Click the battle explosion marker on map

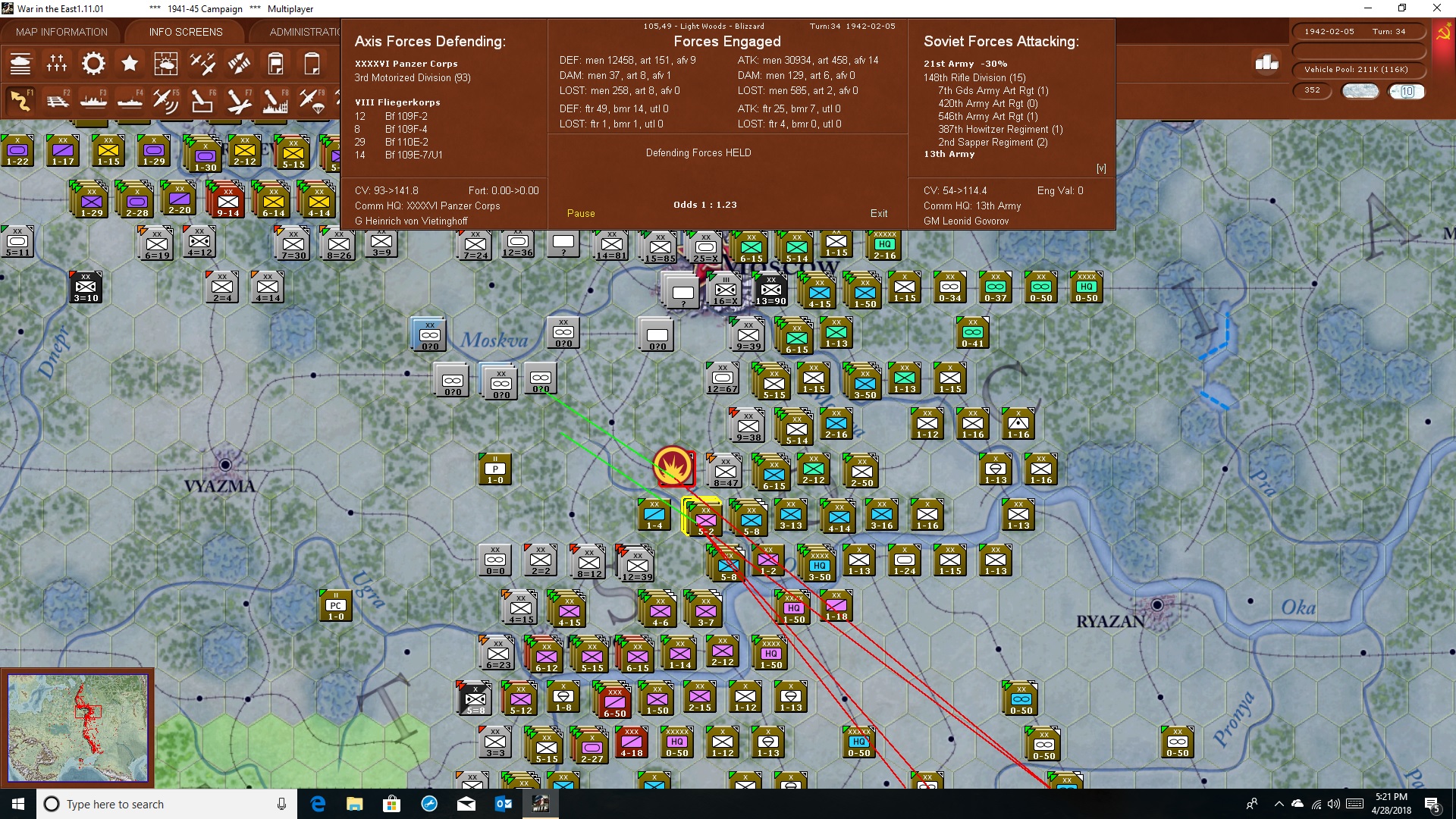pos(673,466)
